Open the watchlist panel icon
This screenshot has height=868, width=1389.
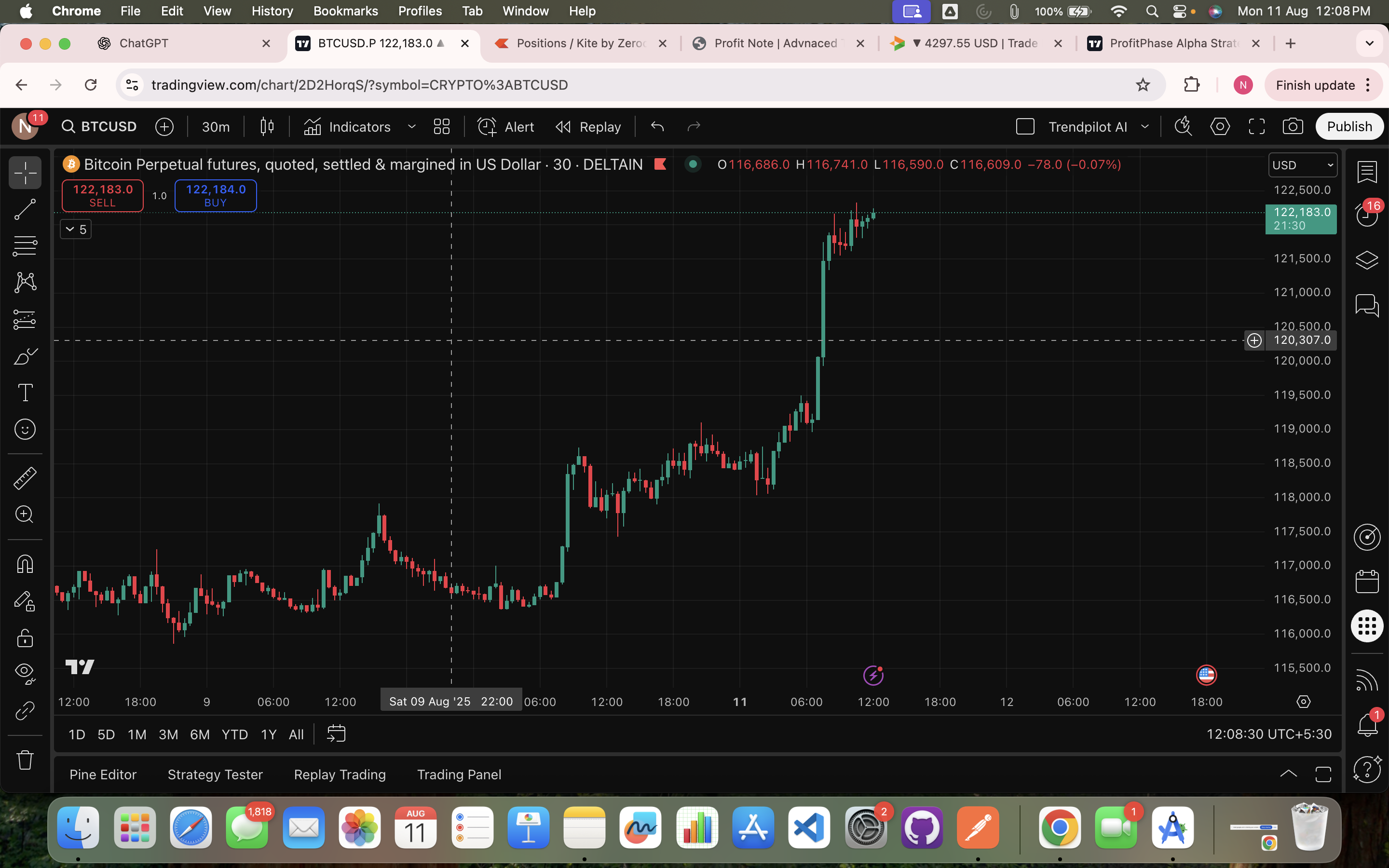(1367, 172)
